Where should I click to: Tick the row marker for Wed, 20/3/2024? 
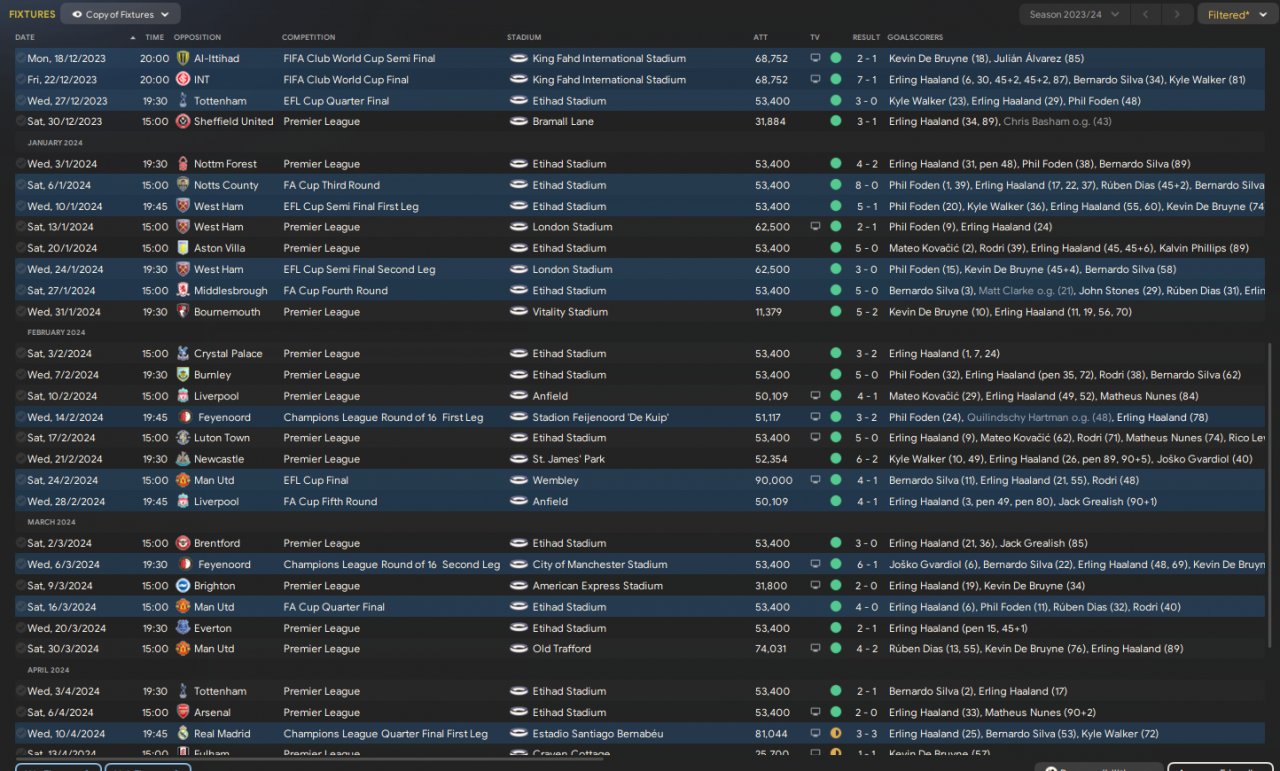pyautogui.click(x=20, y=628)
